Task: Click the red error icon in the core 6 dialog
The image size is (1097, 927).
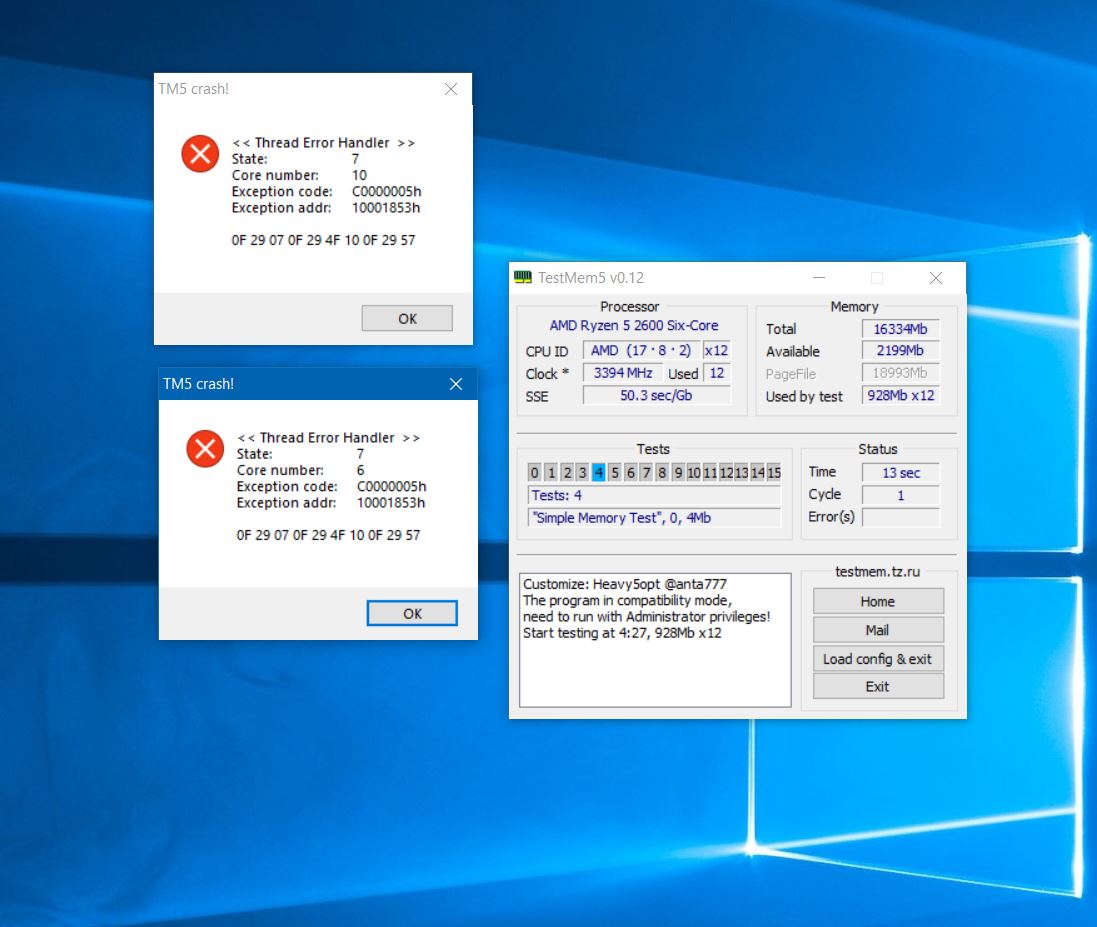Action: coord(205,448)
